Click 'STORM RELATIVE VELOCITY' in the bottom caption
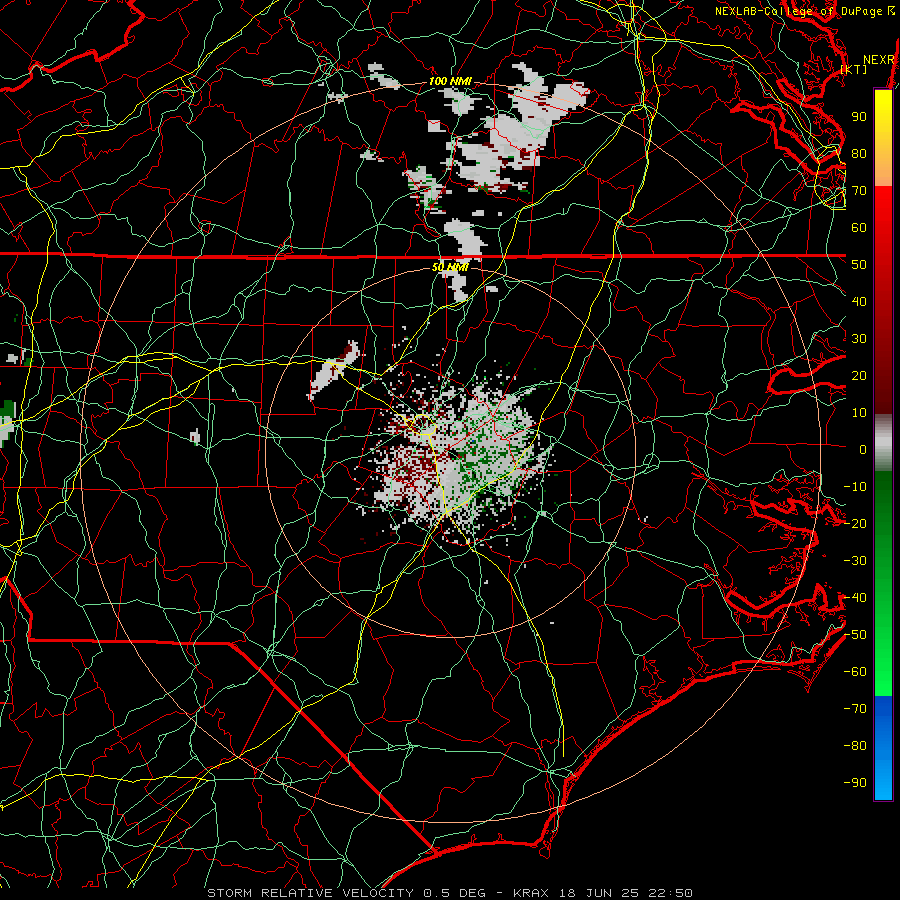Image resolution: width=900 pixels, height=900 pixels. coord(311,893)
